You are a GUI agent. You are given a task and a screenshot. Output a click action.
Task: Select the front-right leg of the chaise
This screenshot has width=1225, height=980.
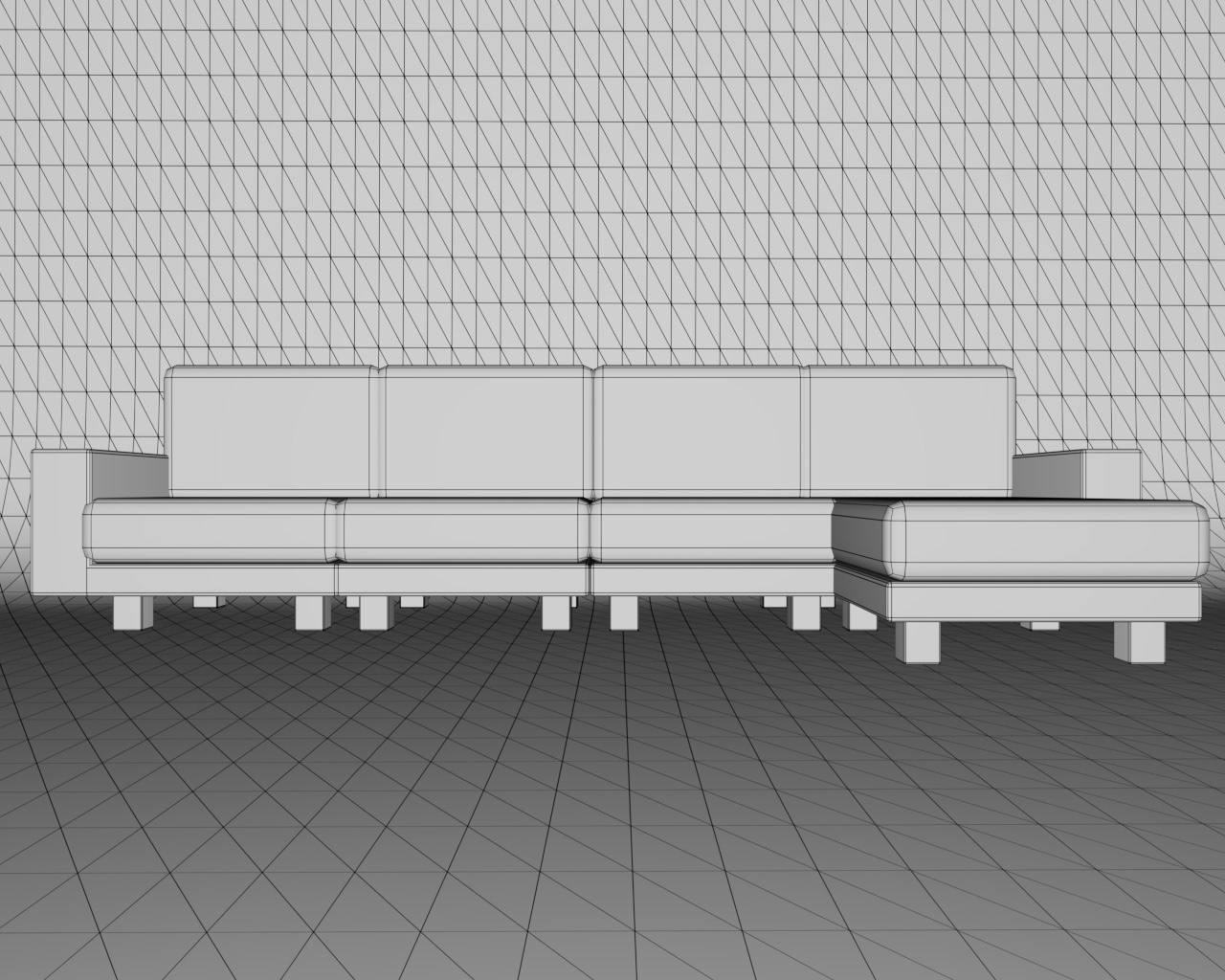[x=1141, y=641]
